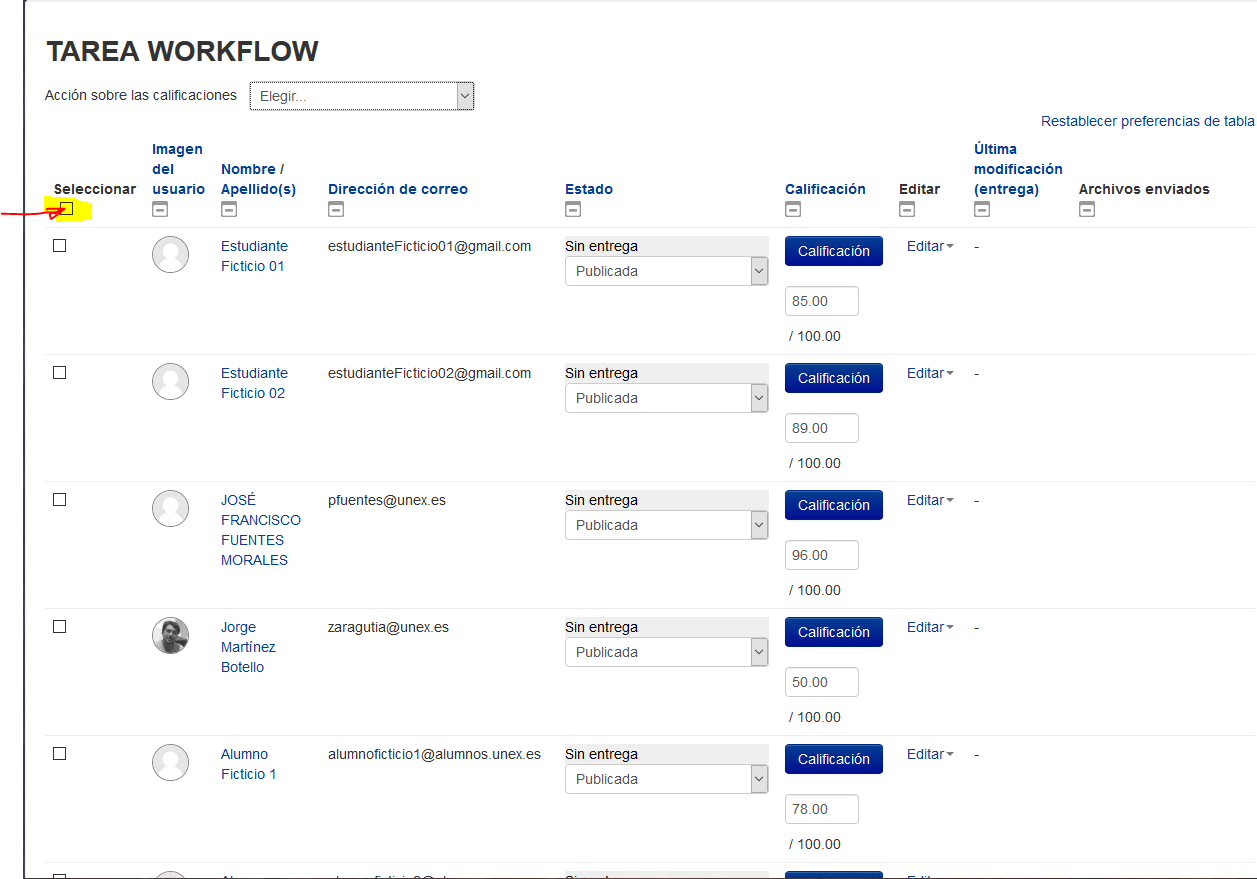Collapse the Imagen del usuario column
Image resolution: width=1257 pixels, height=879 pixels.
pos(160,210)
